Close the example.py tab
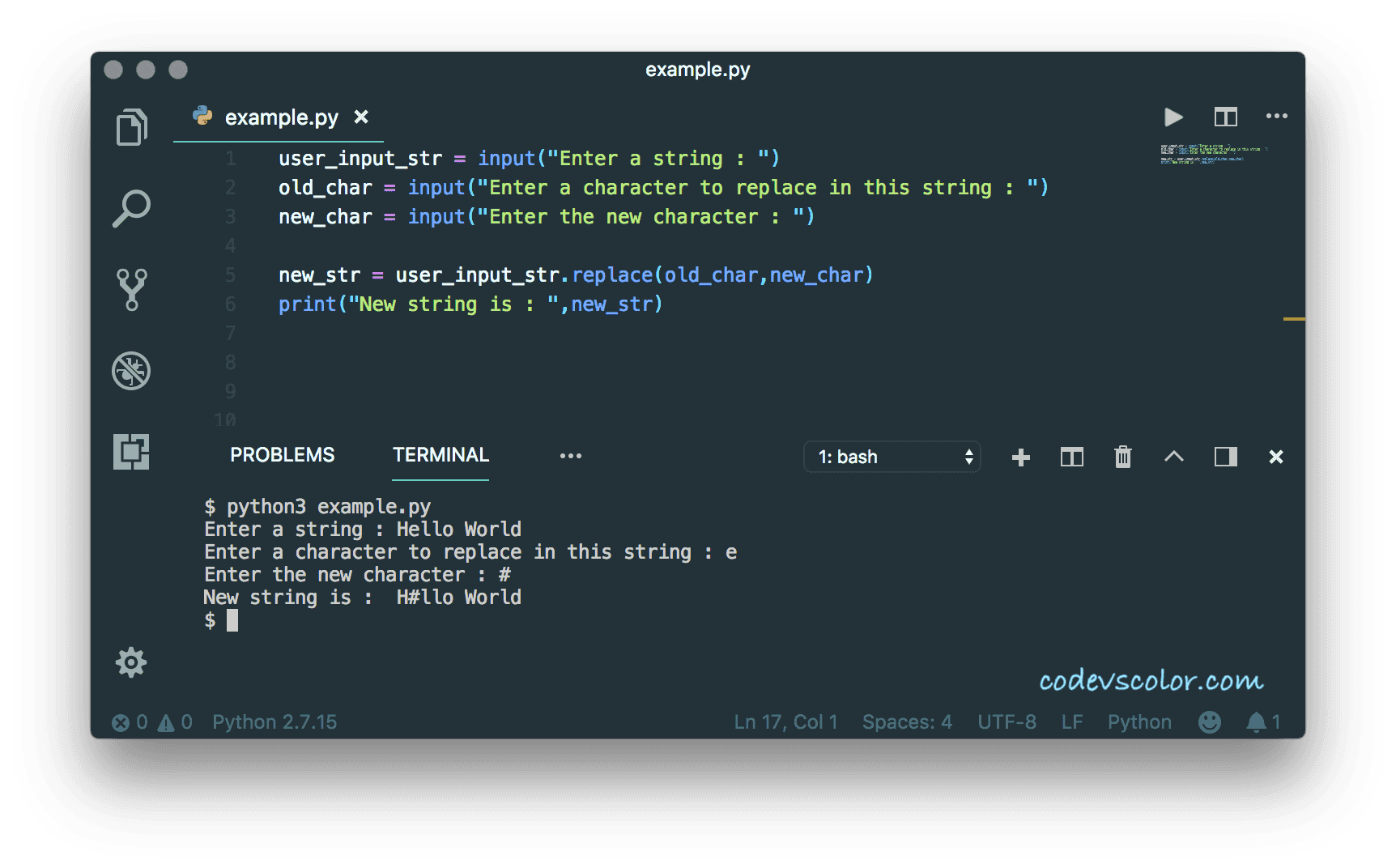This screenshot has width=1396, height=868. pos(361,117)
